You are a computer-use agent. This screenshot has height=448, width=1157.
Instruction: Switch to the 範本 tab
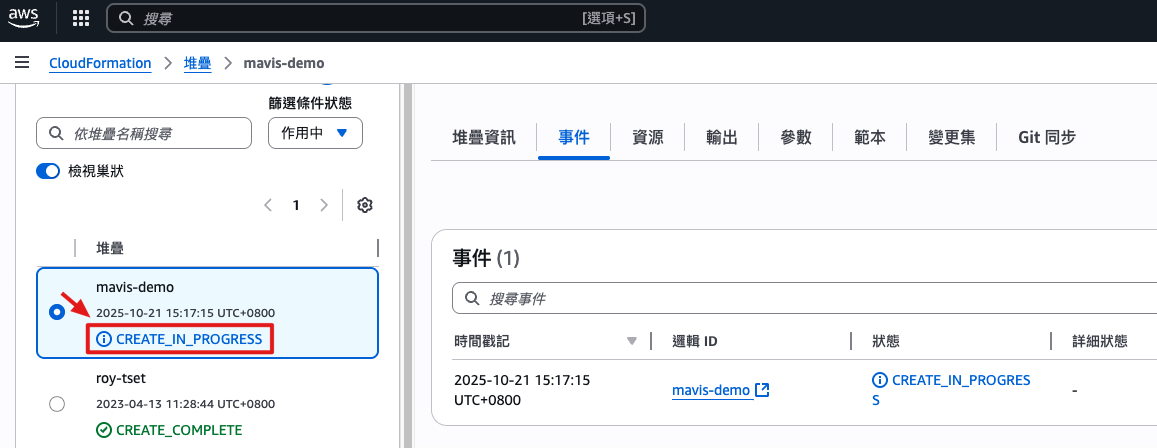point(869,138)
